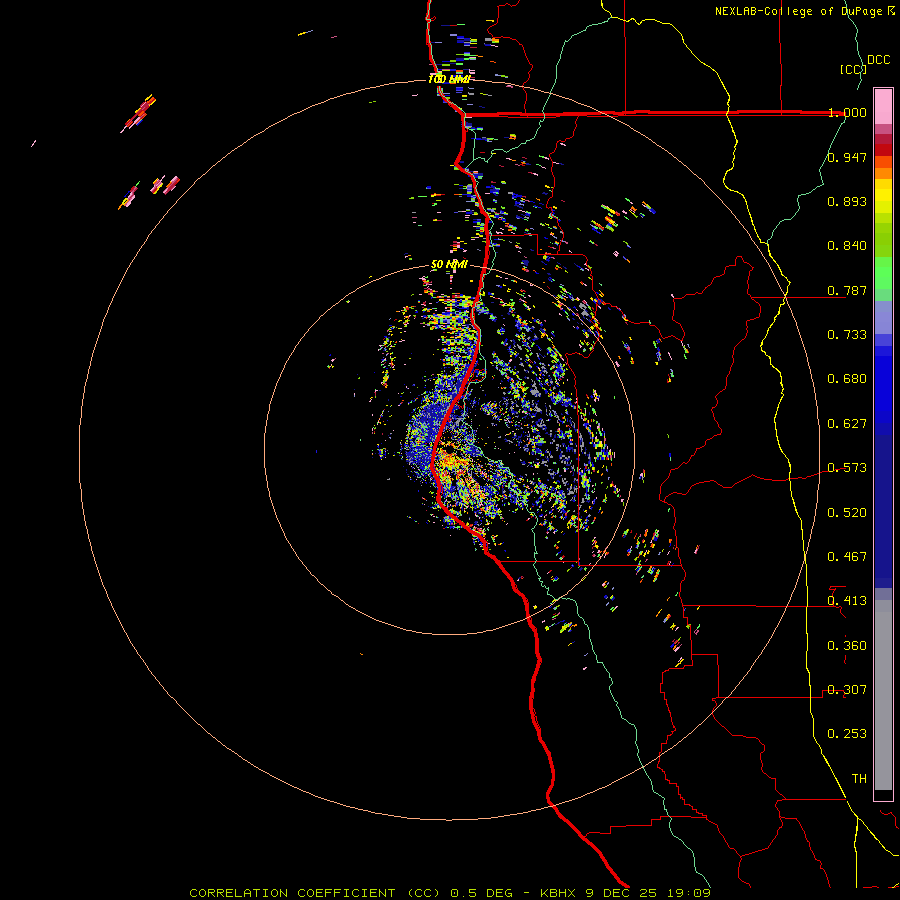The image size is (900, 900).
Task: Select the 0.893 scale value
Action: tap(847, 201)
